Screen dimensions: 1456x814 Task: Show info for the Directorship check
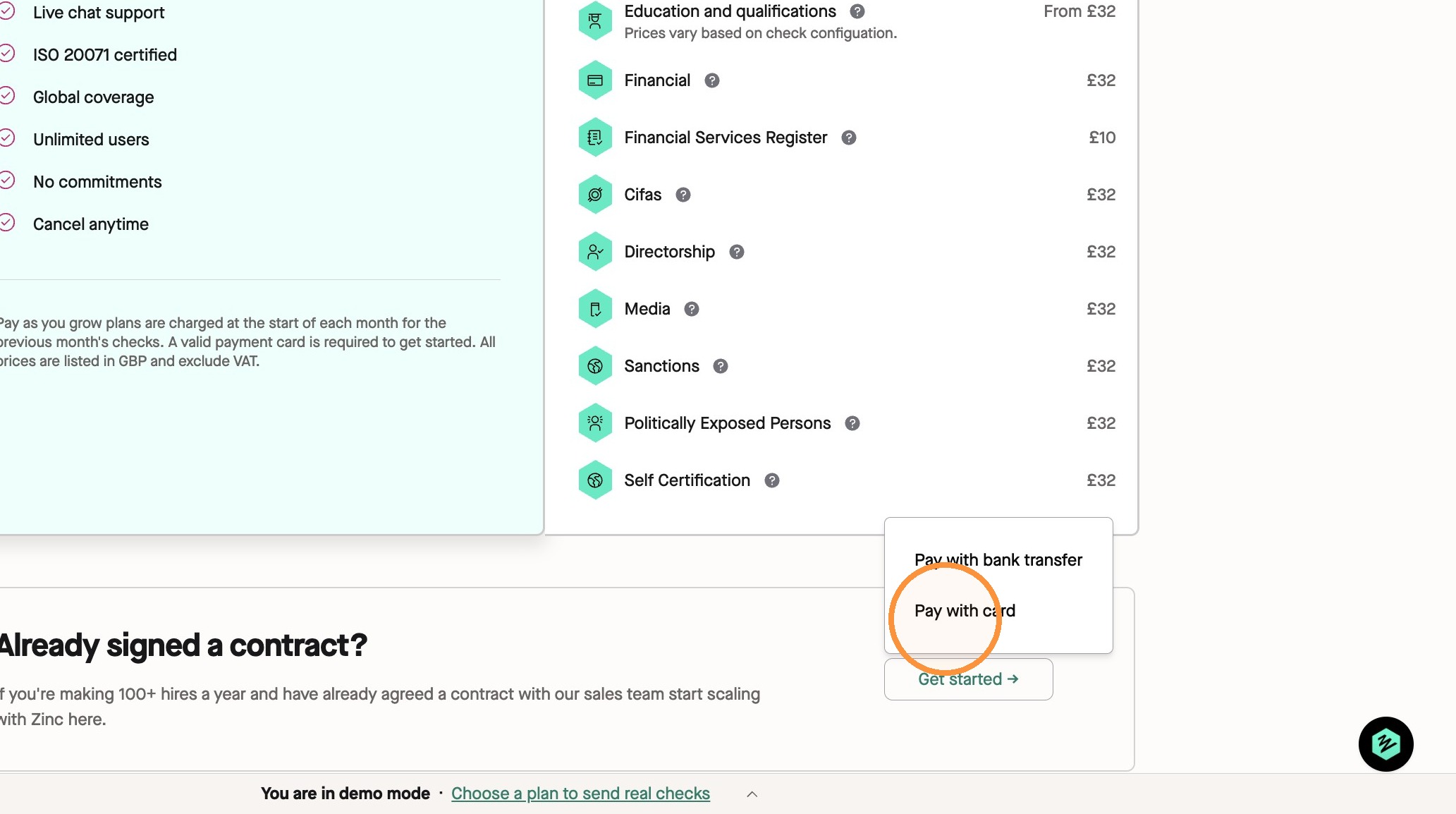pyautogui.click(x=737, y=252)
